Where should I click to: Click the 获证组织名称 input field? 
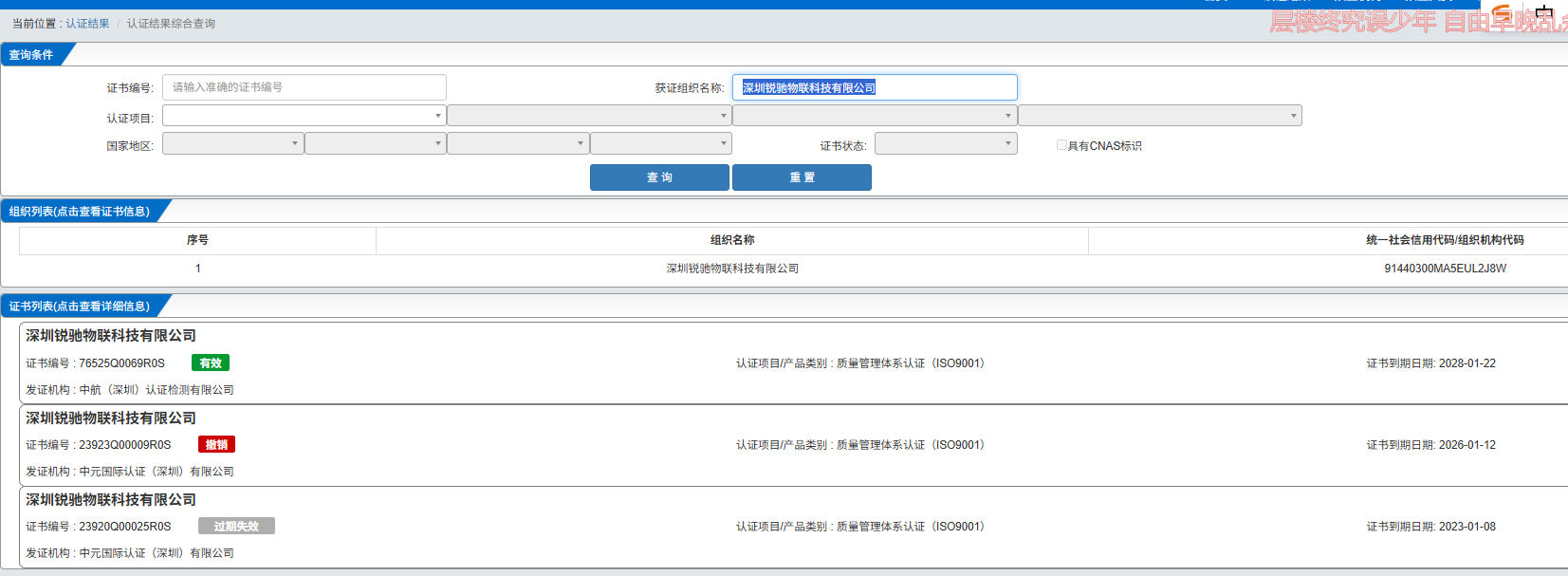click(x=875, y=87)
